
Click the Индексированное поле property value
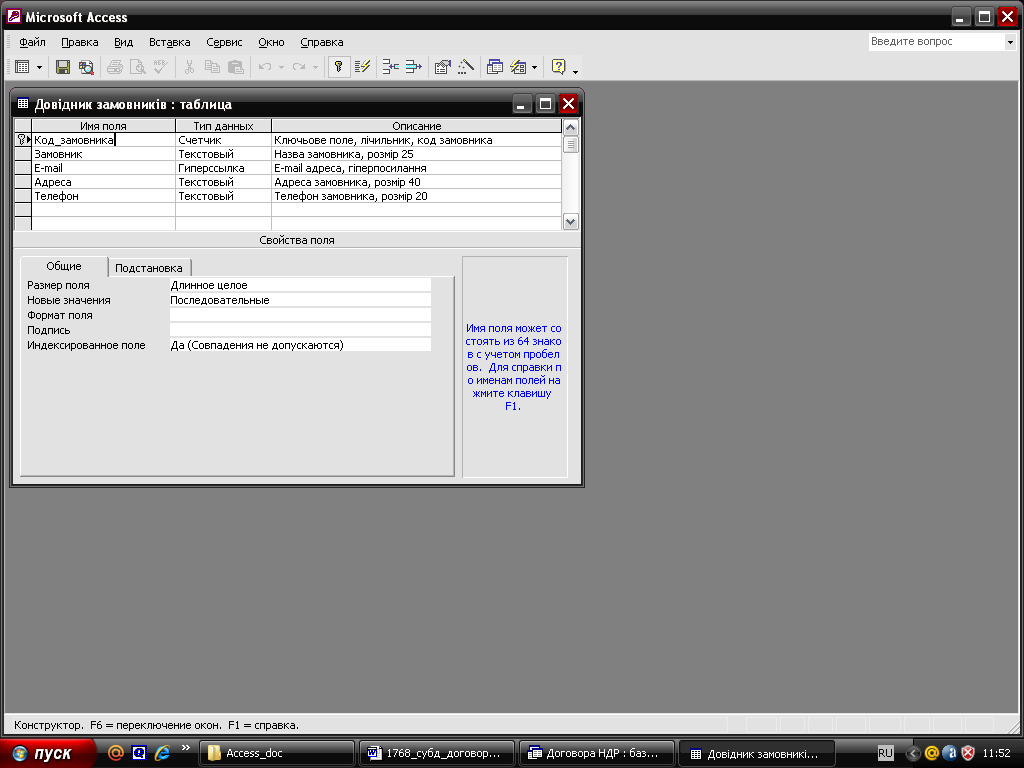tap(300, 345)
